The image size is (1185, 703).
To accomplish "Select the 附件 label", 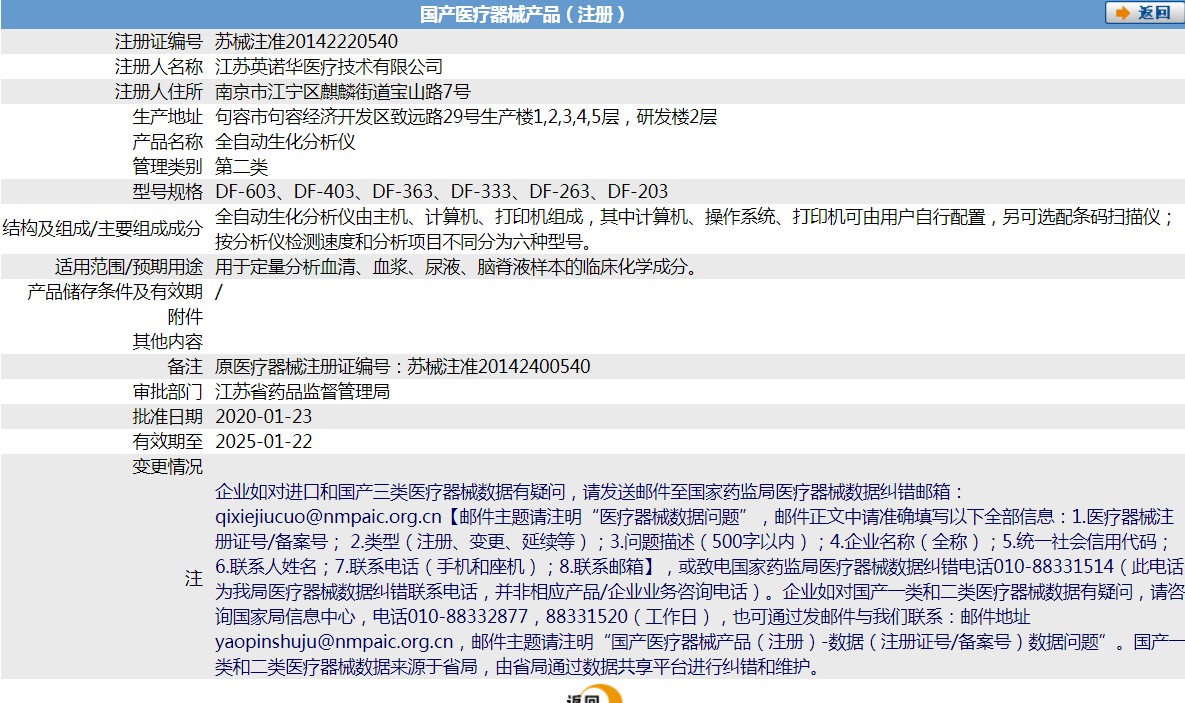I will click(185, 316).
